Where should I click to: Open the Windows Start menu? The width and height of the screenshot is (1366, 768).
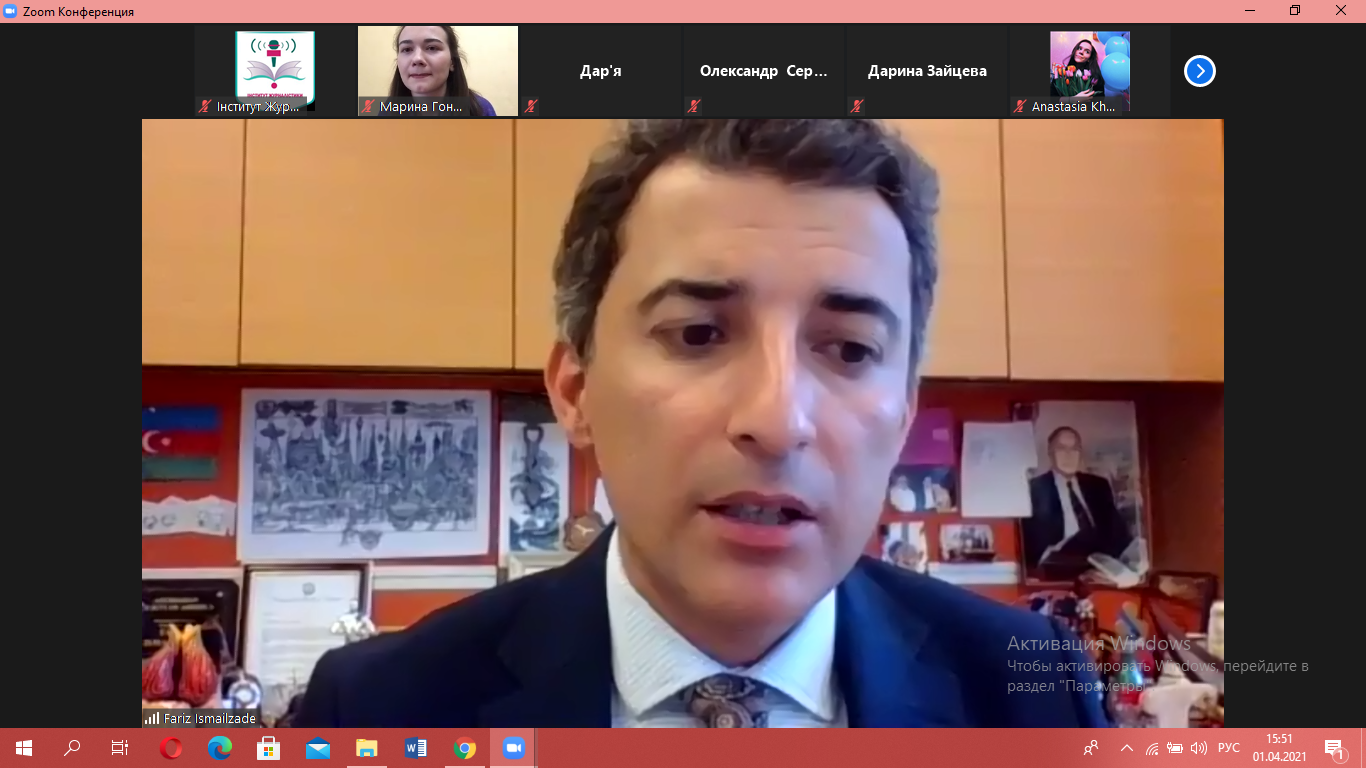point(24,748)
